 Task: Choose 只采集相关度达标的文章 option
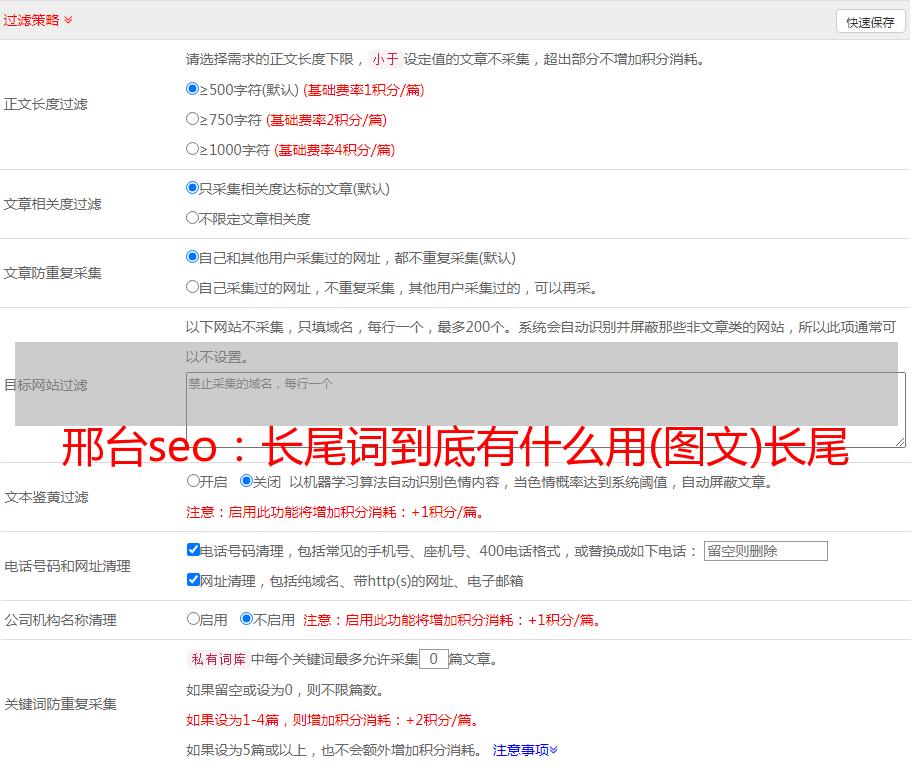(193, 187)
